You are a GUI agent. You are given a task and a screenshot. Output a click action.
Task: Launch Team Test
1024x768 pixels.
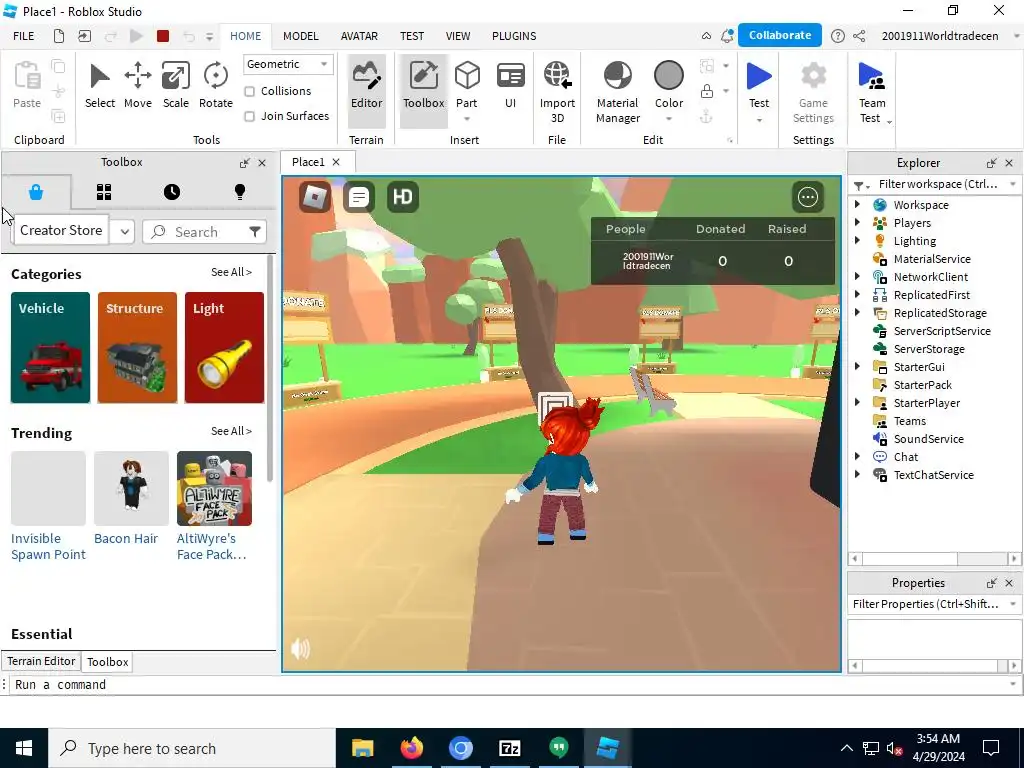[871, 92]
